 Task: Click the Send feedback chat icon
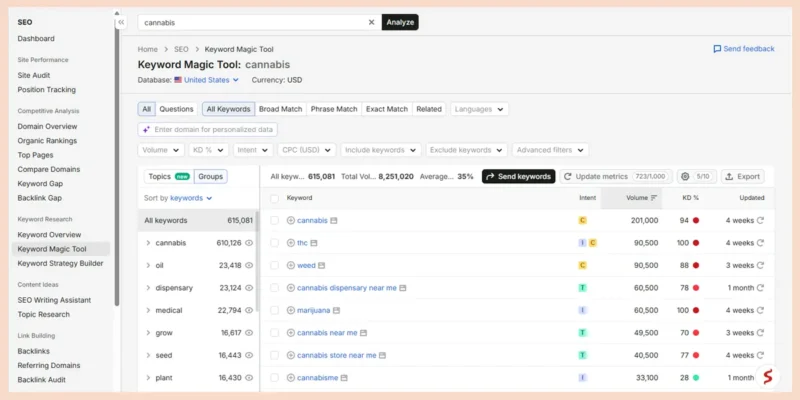(x=717, y=49)
